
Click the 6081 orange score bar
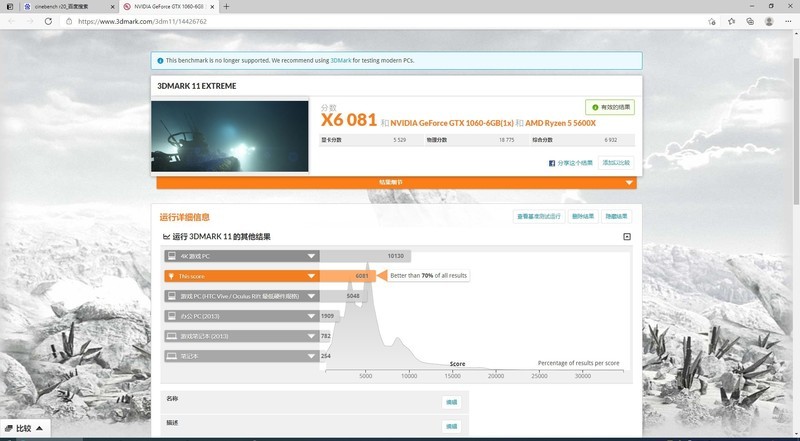[x=347, y=276]
